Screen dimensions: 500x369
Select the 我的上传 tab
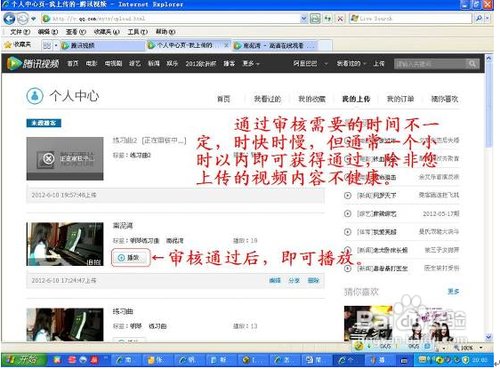[x=356, y=99]
